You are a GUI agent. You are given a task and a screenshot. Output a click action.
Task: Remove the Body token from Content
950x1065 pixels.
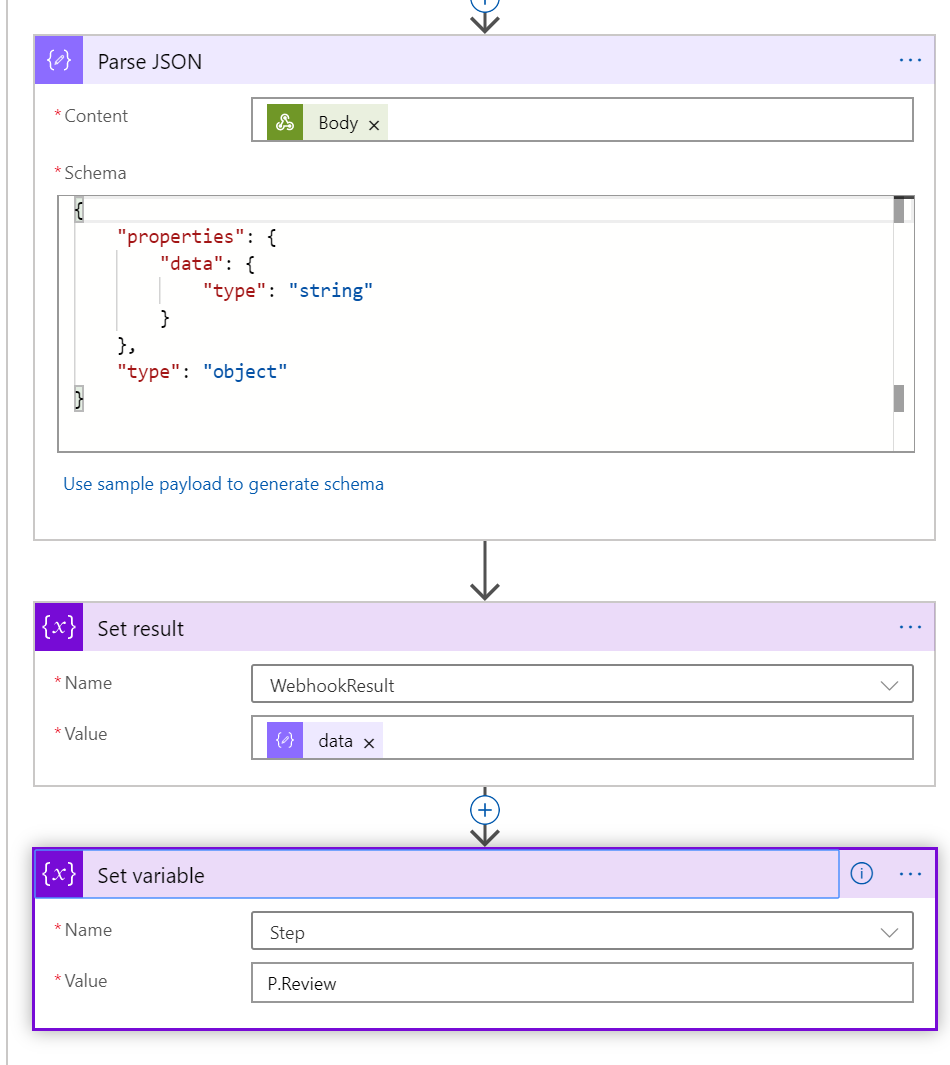pos(374,124)
